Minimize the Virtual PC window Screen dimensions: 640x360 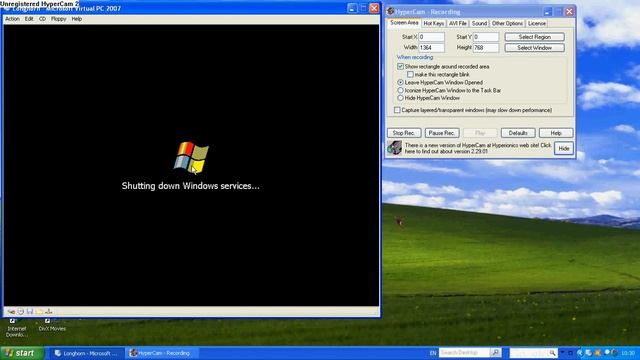tap(353, 8)
